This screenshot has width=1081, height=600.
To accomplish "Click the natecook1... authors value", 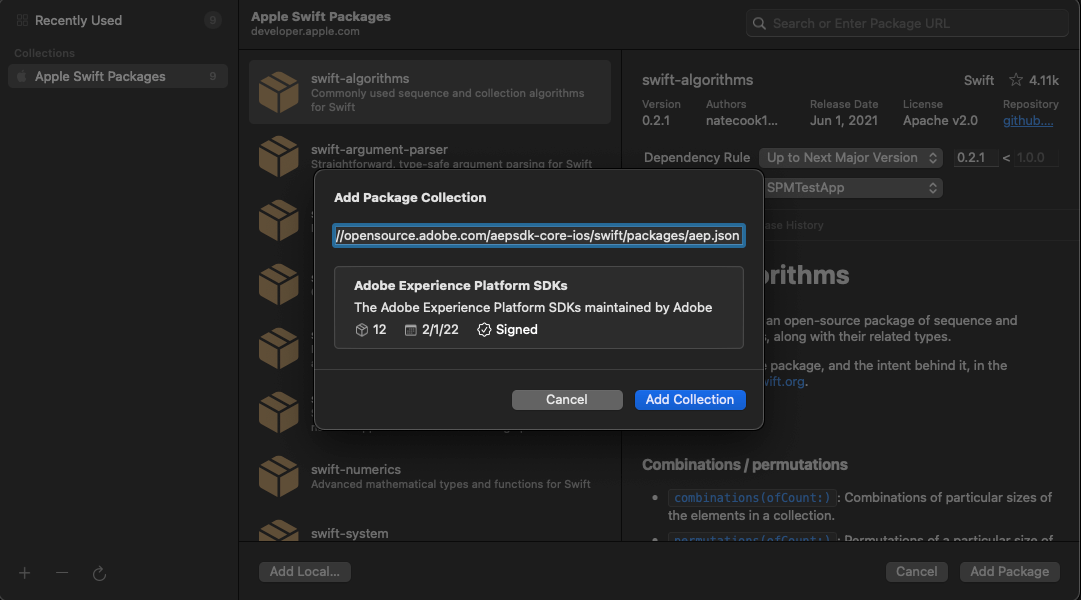I will point(742,121).
